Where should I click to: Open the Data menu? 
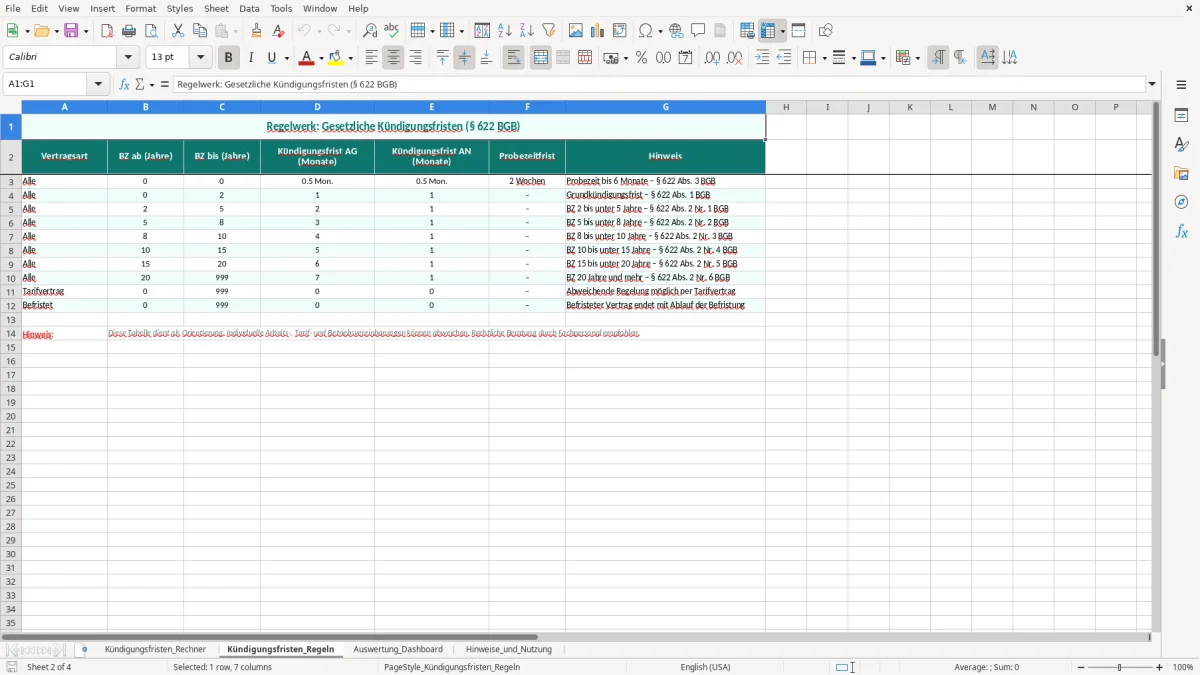pyautogui.click(x=249, y=8)
